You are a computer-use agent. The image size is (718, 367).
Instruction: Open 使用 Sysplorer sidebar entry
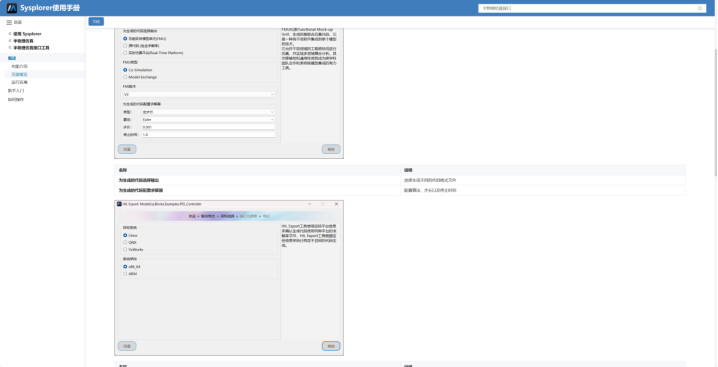tap(27, 34)
